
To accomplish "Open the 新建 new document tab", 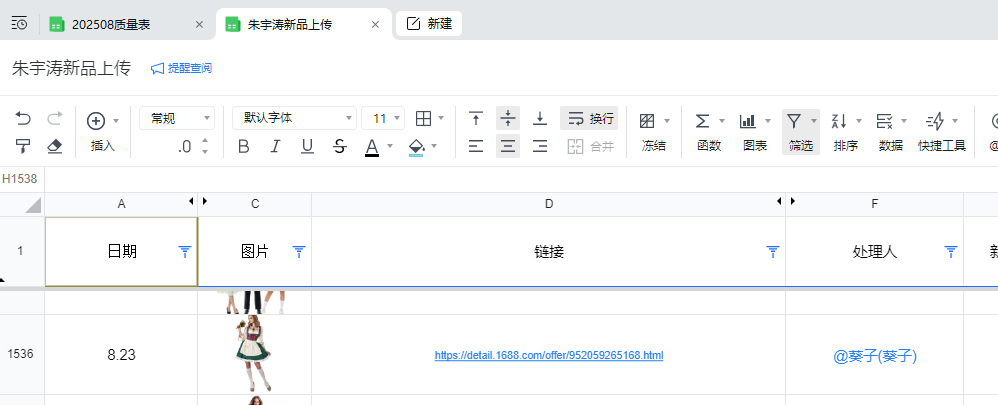I will 429,24.
